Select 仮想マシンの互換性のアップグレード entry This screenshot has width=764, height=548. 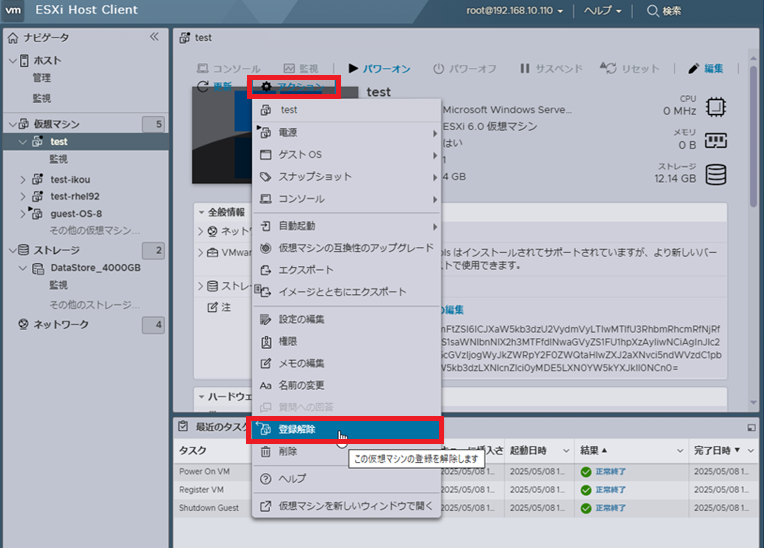coord(346,248)
